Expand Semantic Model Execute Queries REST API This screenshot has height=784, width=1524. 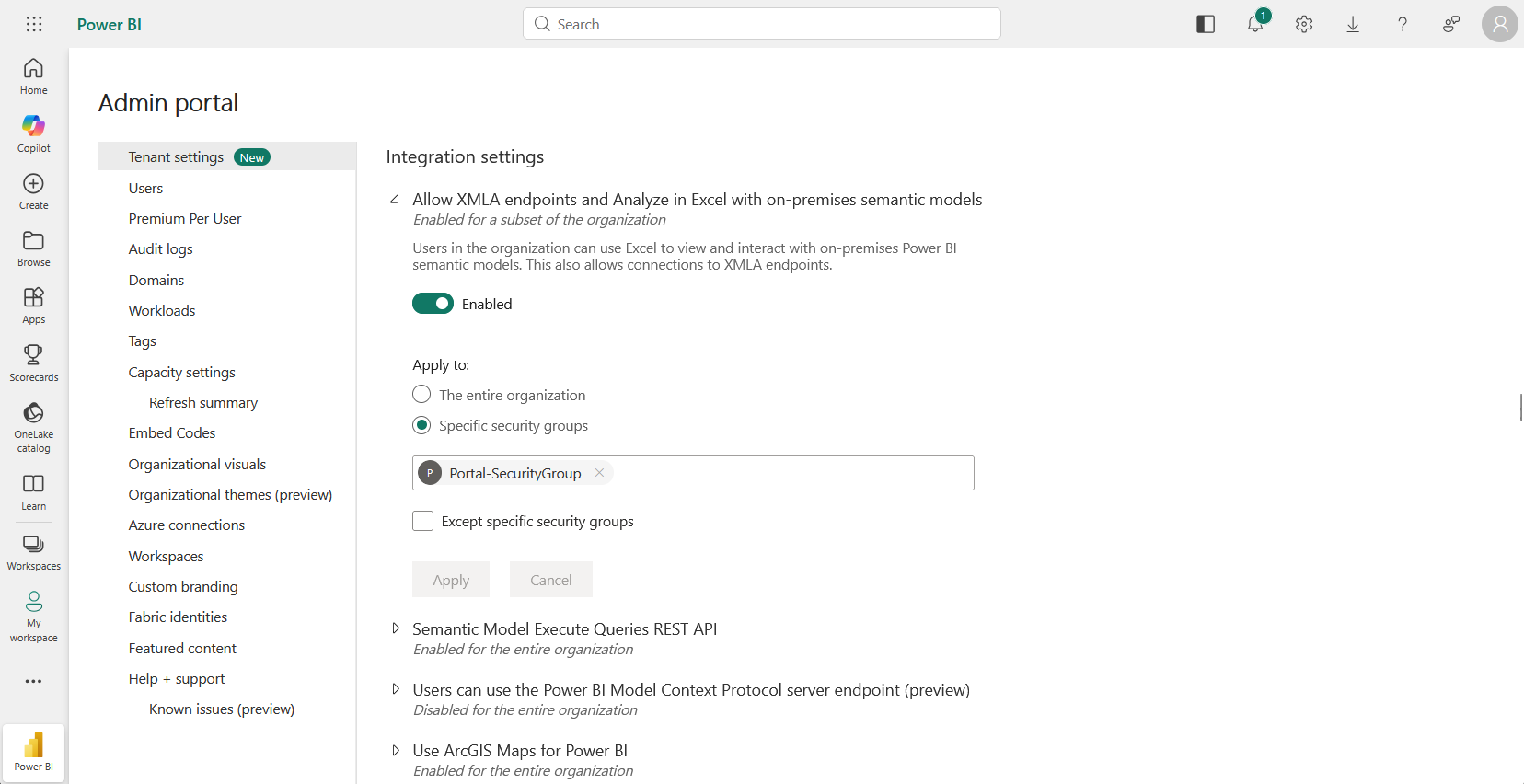[396, 628]
